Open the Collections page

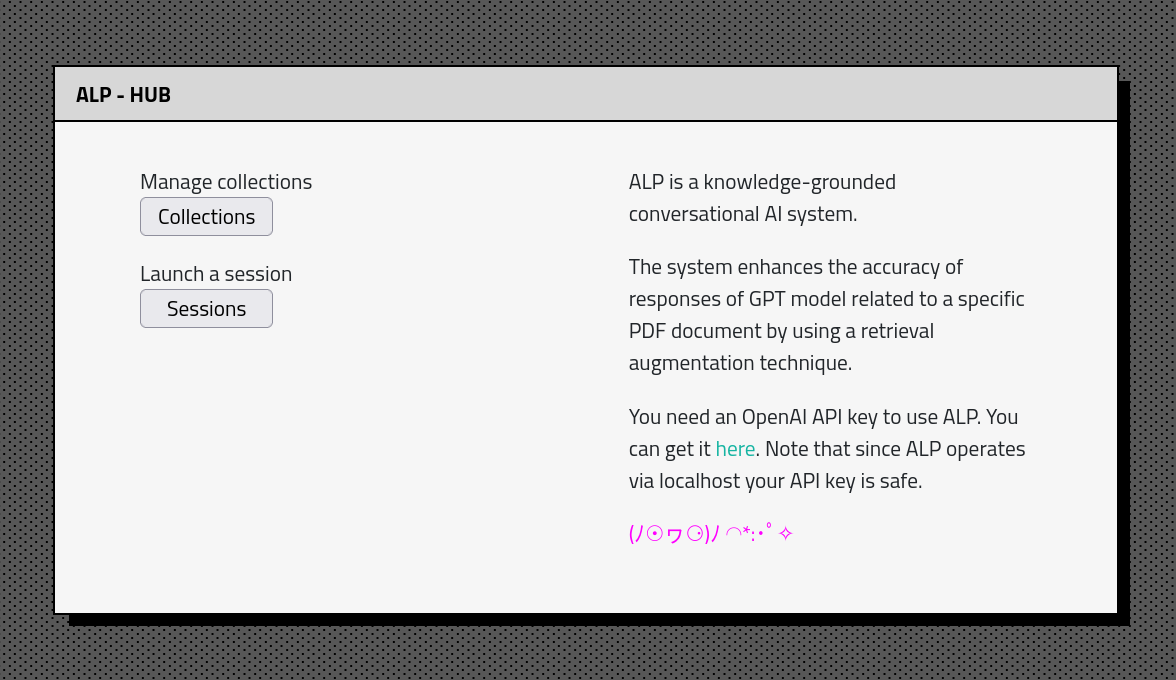click(x=206, y=217)
